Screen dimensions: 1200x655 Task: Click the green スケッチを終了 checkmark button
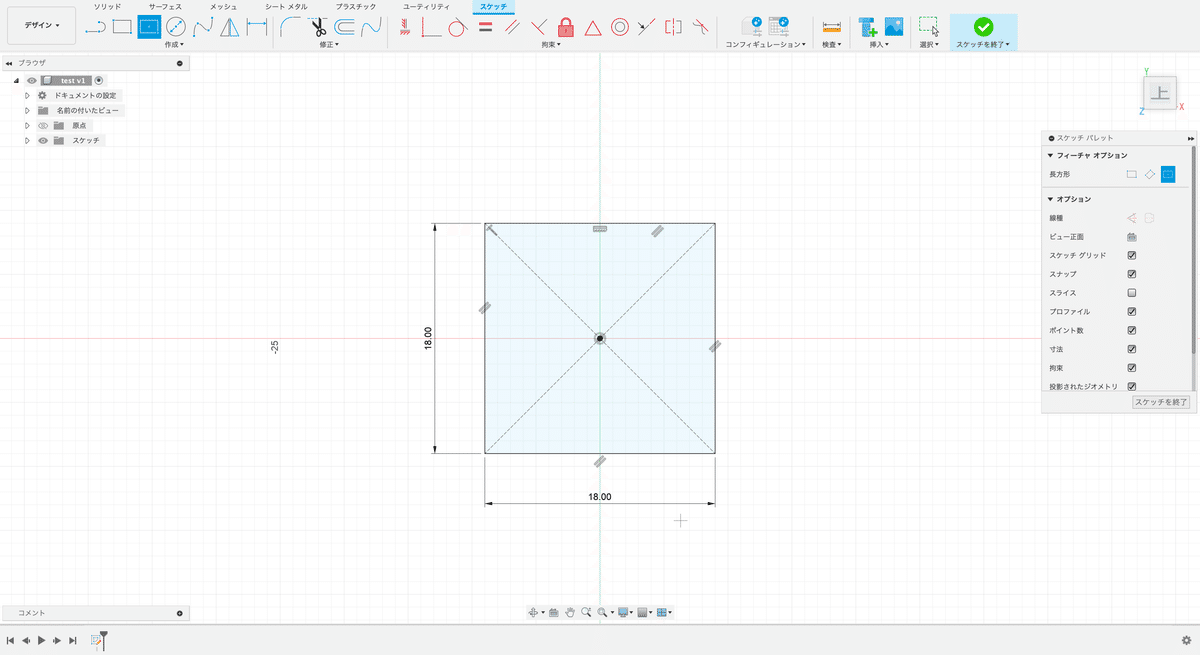click(x=983, y=27)
